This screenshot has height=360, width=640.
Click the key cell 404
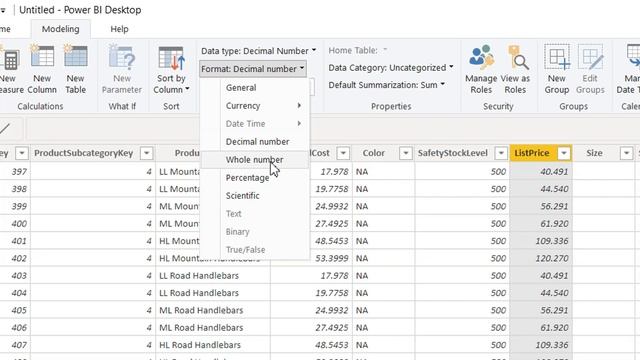coord(15,293)
